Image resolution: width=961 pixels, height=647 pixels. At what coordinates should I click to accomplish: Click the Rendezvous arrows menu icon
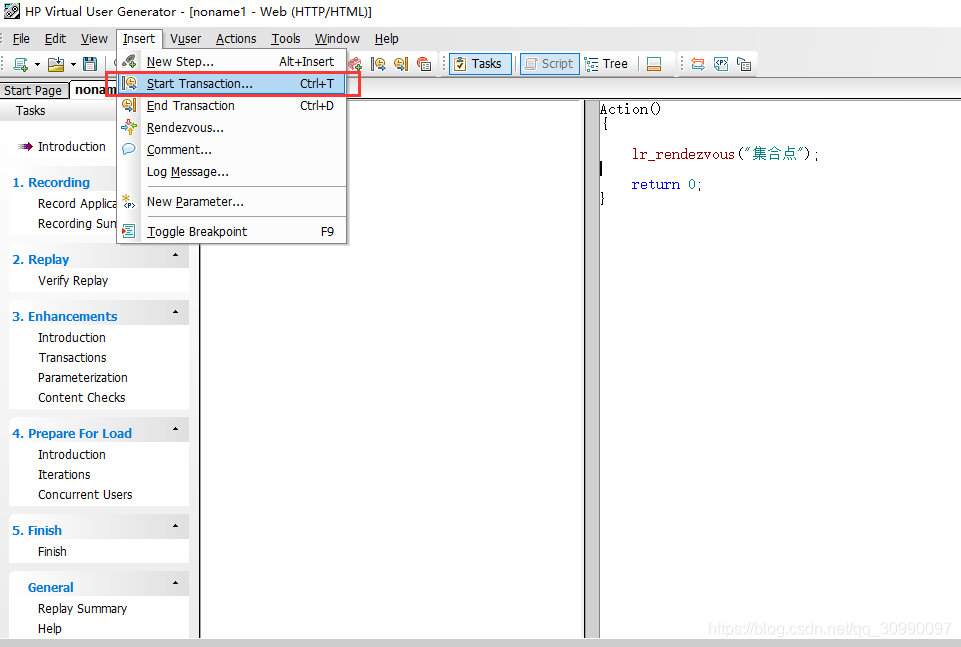(129, 127)
